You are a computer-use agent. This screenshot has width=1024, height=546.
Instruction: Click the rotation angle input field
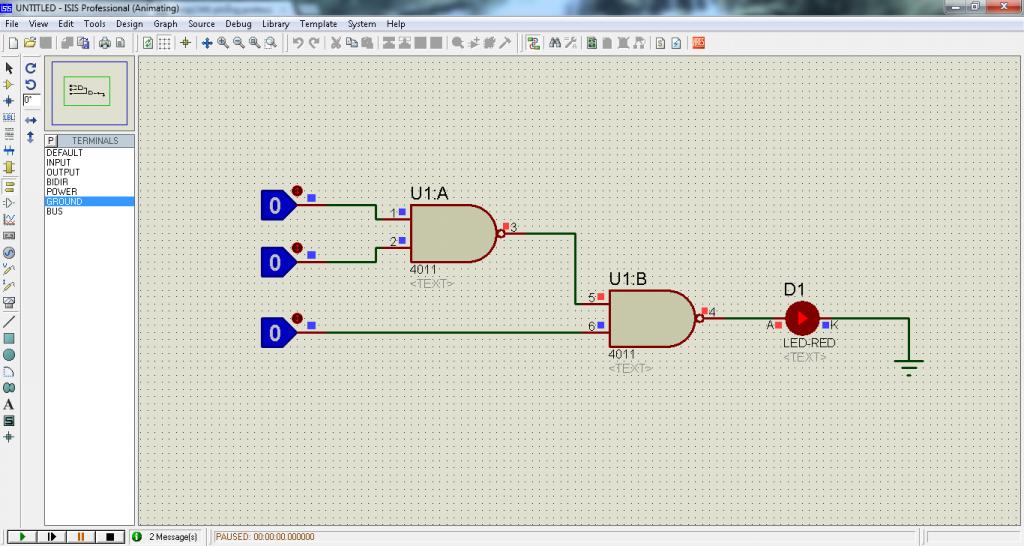(31, 101)
